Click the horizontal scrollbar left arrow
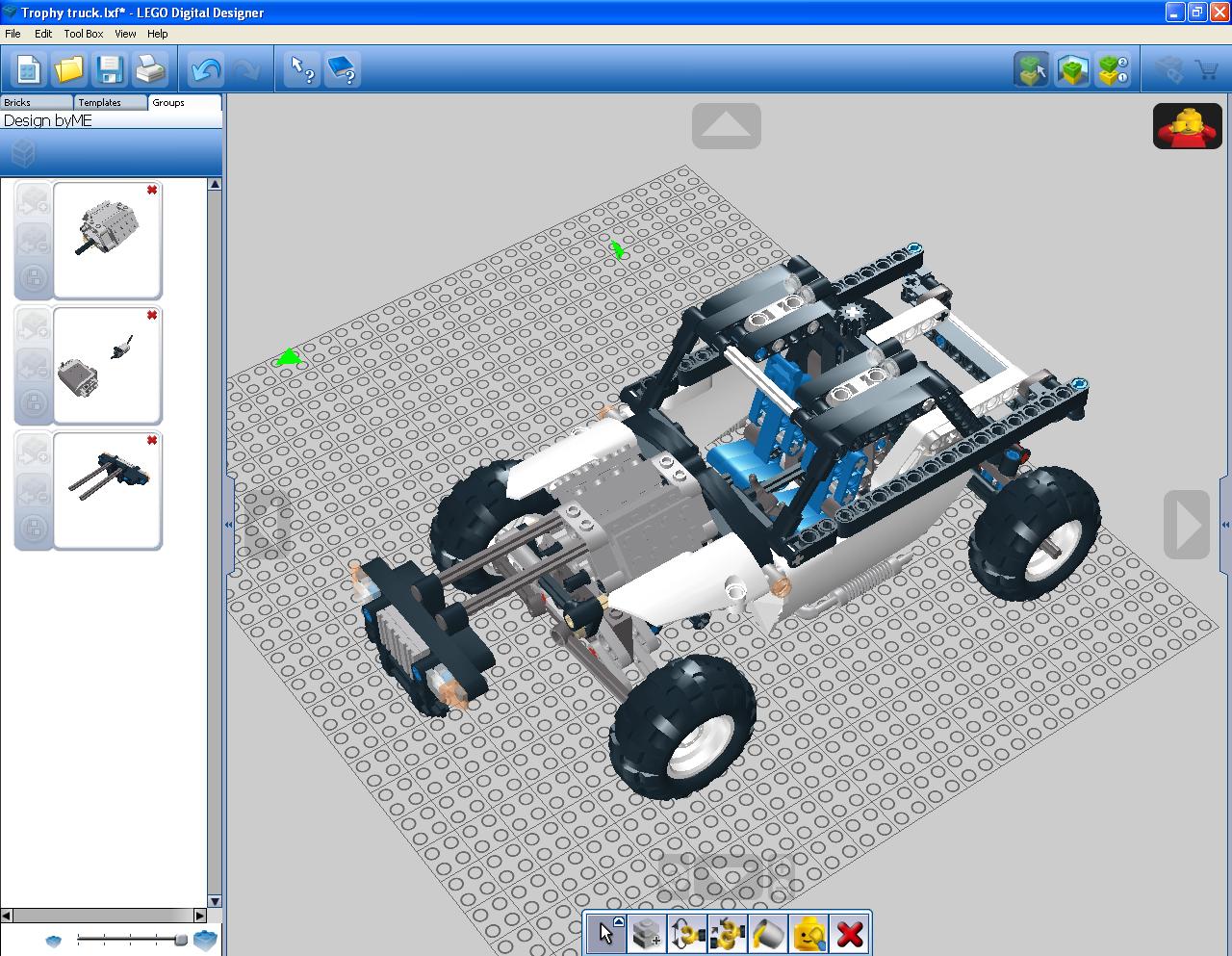 (x=7, y=915)
